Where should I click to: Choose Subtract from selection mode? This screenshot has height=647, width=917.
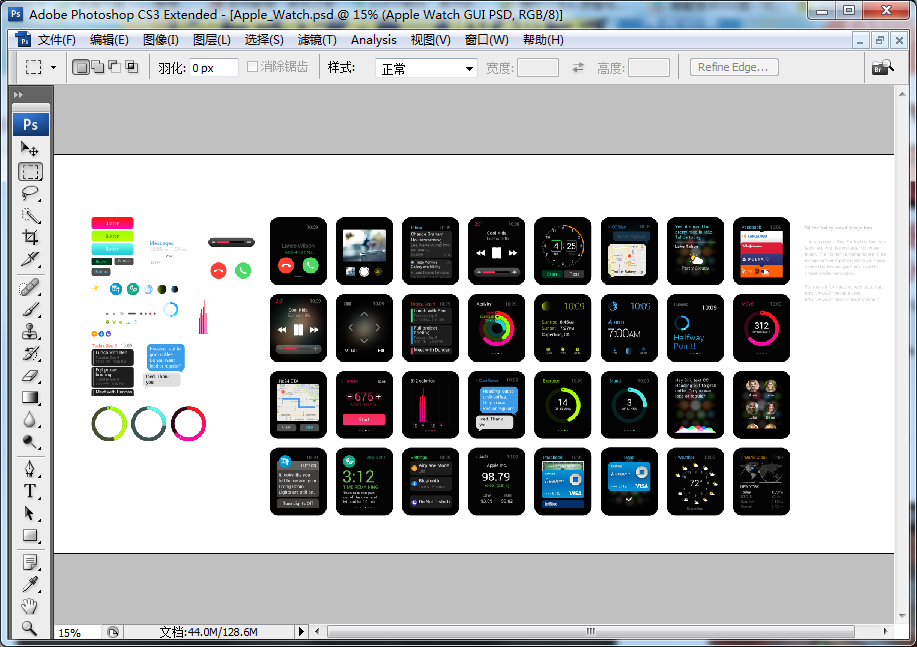click(115, 67)
